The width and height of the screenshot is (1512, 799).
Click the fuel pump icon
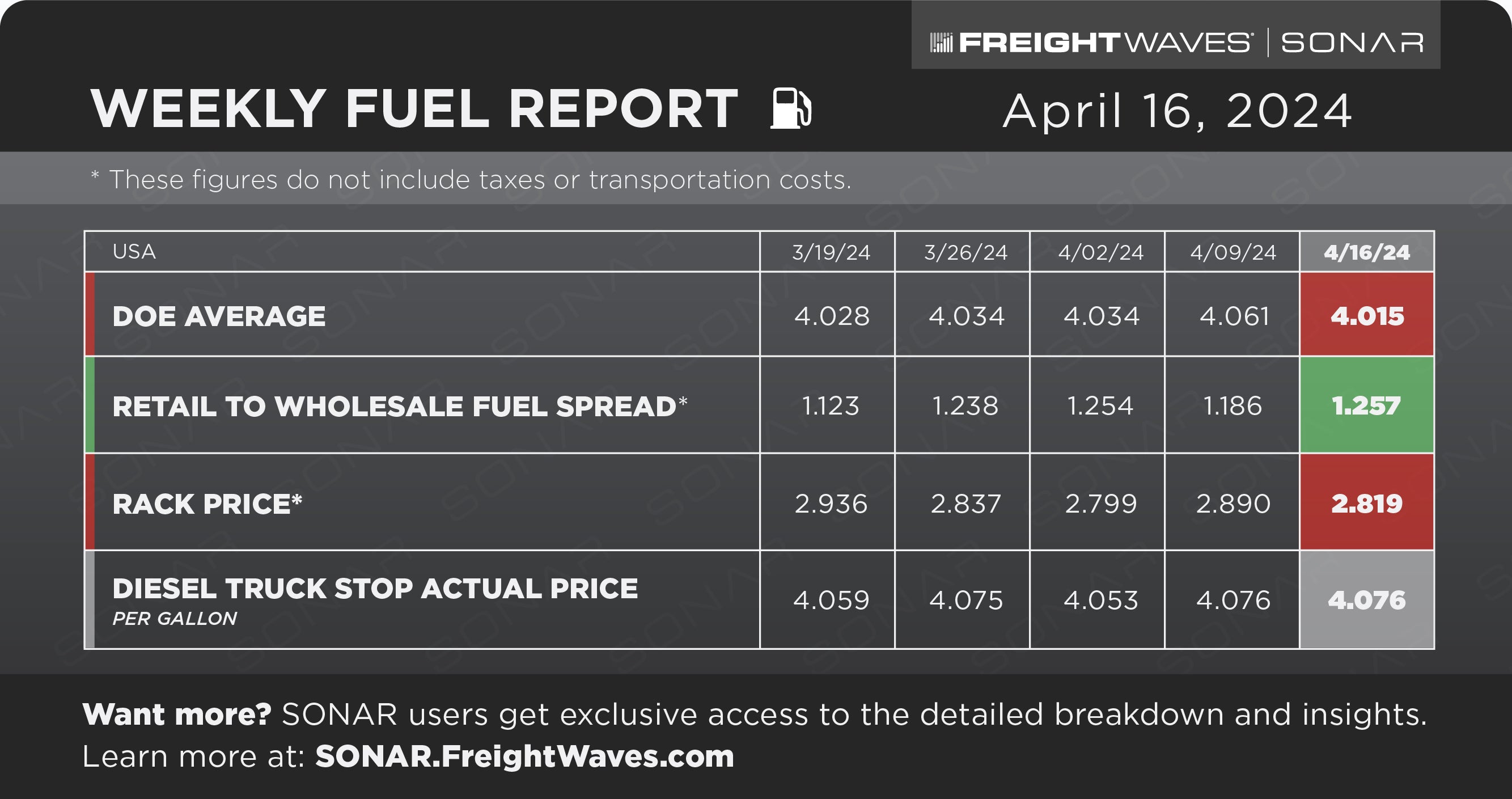pos(791,108)
